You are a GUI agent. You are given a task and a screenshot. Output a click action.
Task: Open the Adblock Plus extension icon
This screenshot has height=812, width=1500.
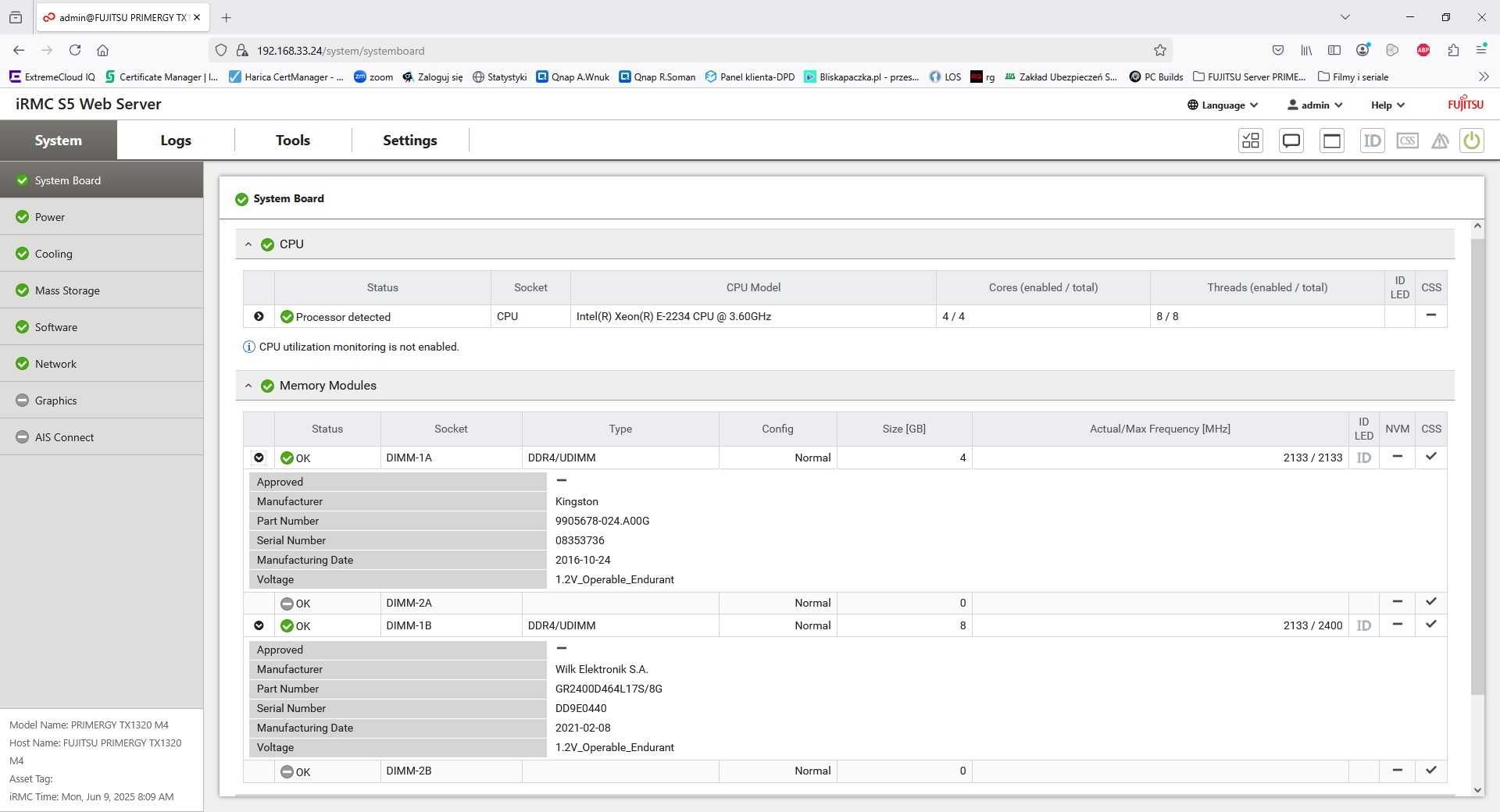1423,50
